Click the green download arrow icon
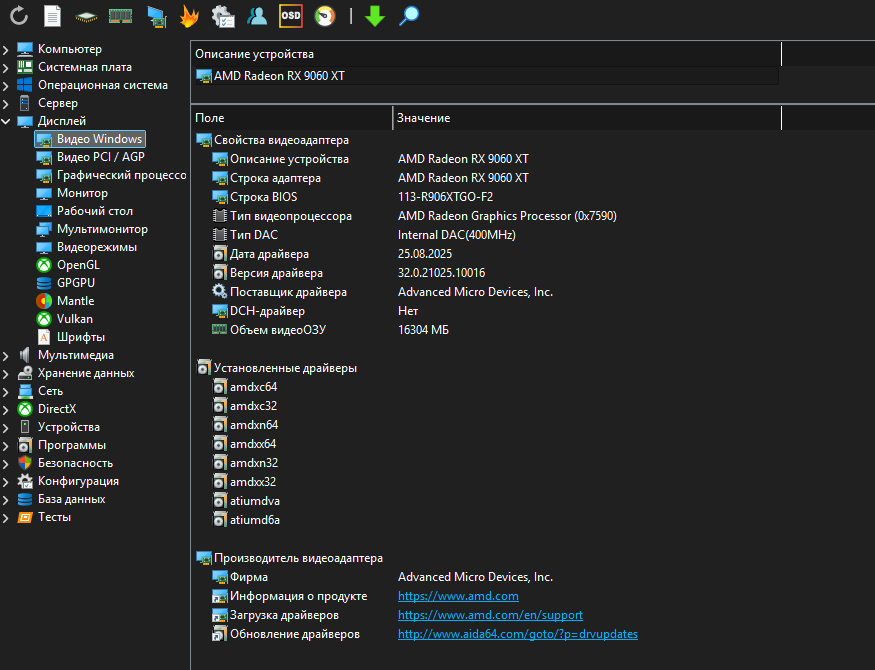 tap(375, 16)
